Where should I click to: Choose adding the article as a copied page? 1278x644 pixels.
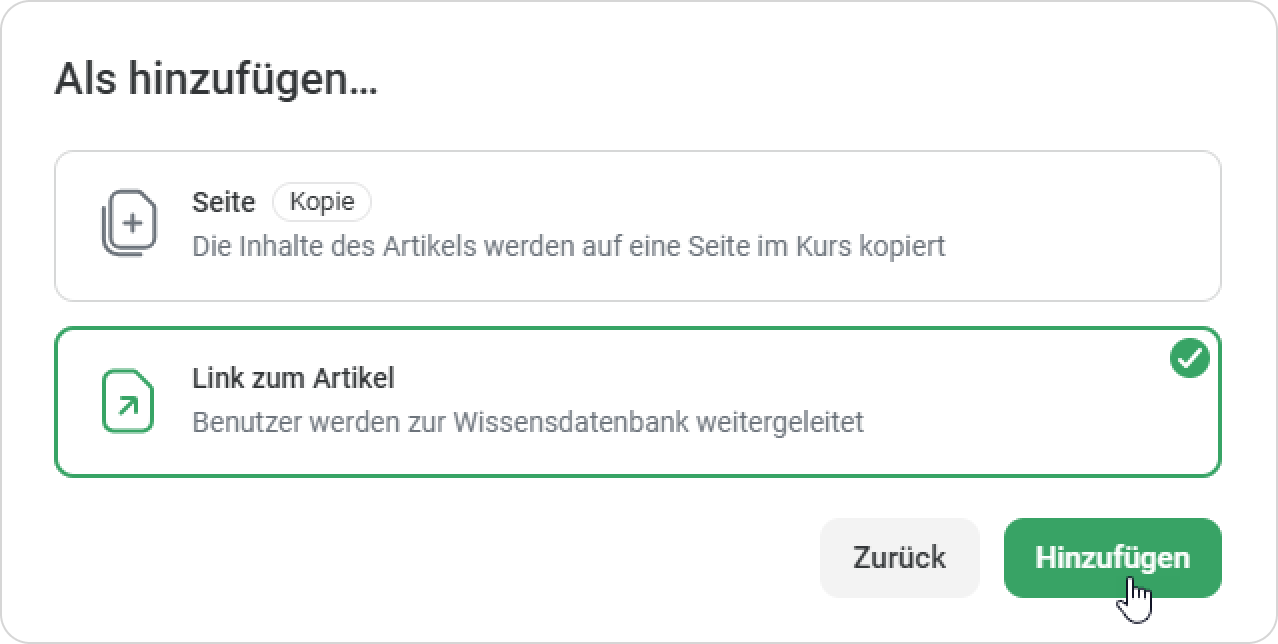[x=638, y=226]
